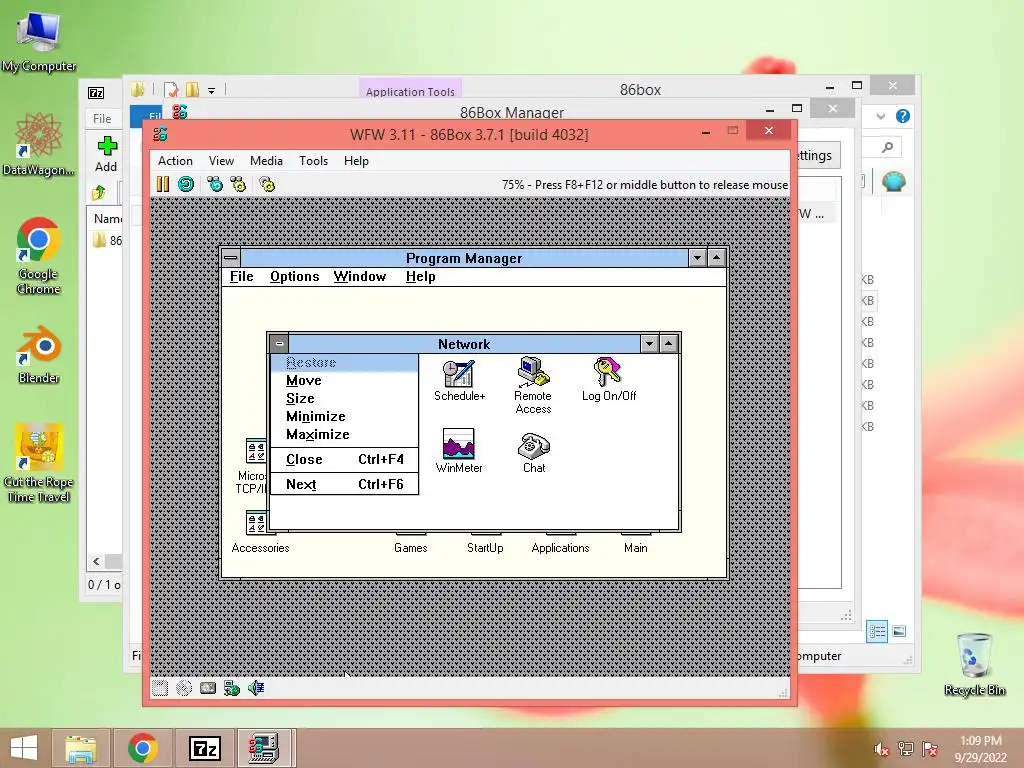Open the Program Manager control-menu box
Screen dimensions: 1024x768
231,257
